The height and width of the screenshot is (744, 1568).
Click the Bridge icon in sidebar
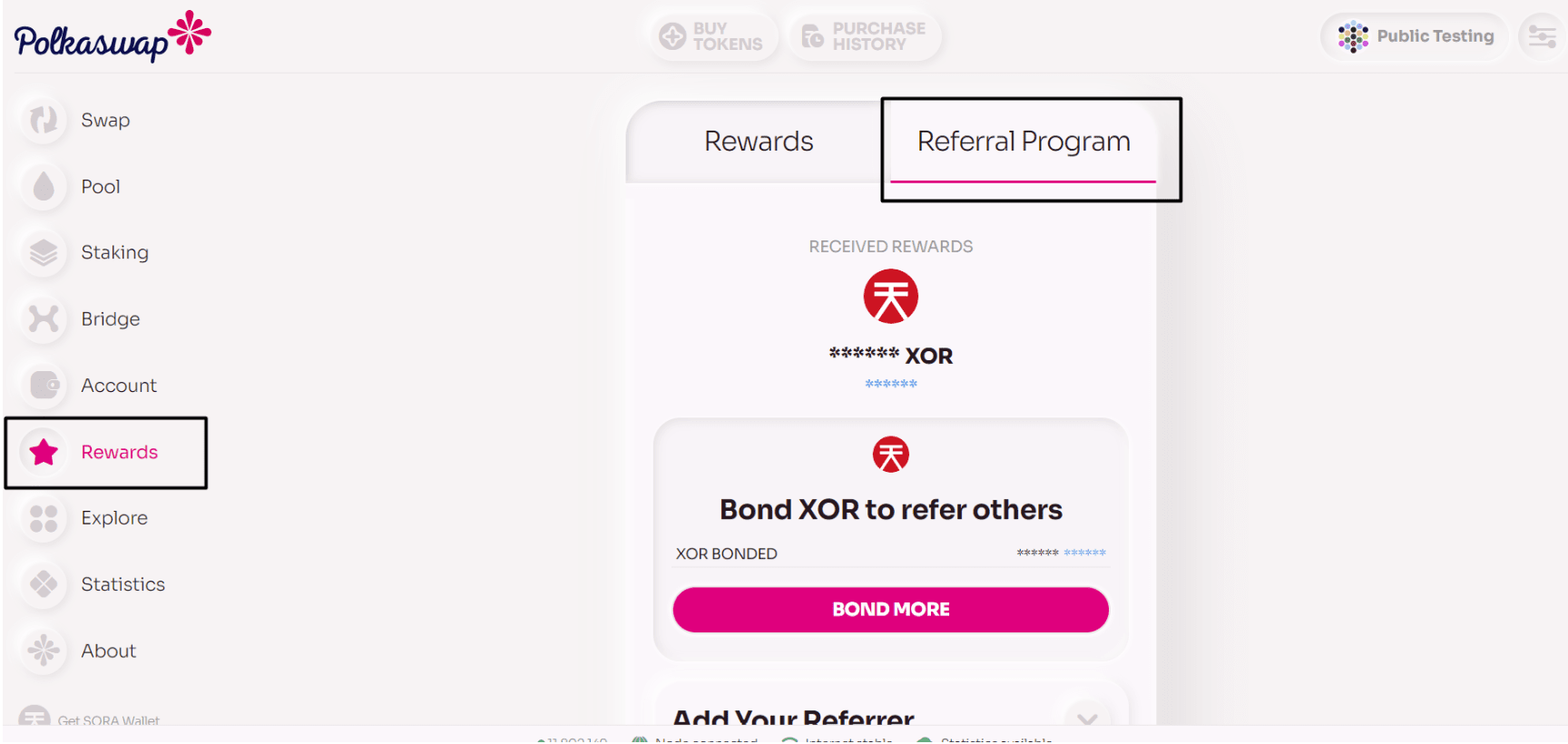44,319
